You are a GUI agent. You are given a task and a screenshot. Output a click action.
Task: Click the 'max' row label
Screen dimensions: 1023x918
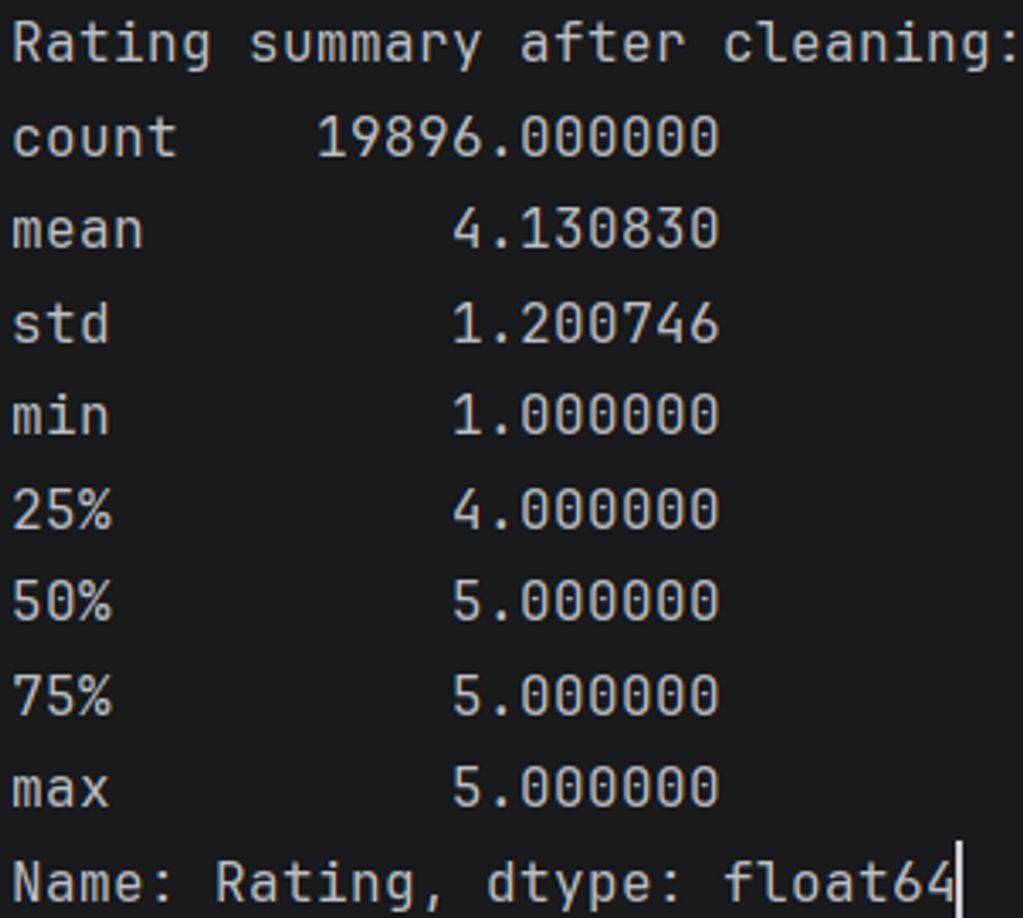[x=60, y=788]
